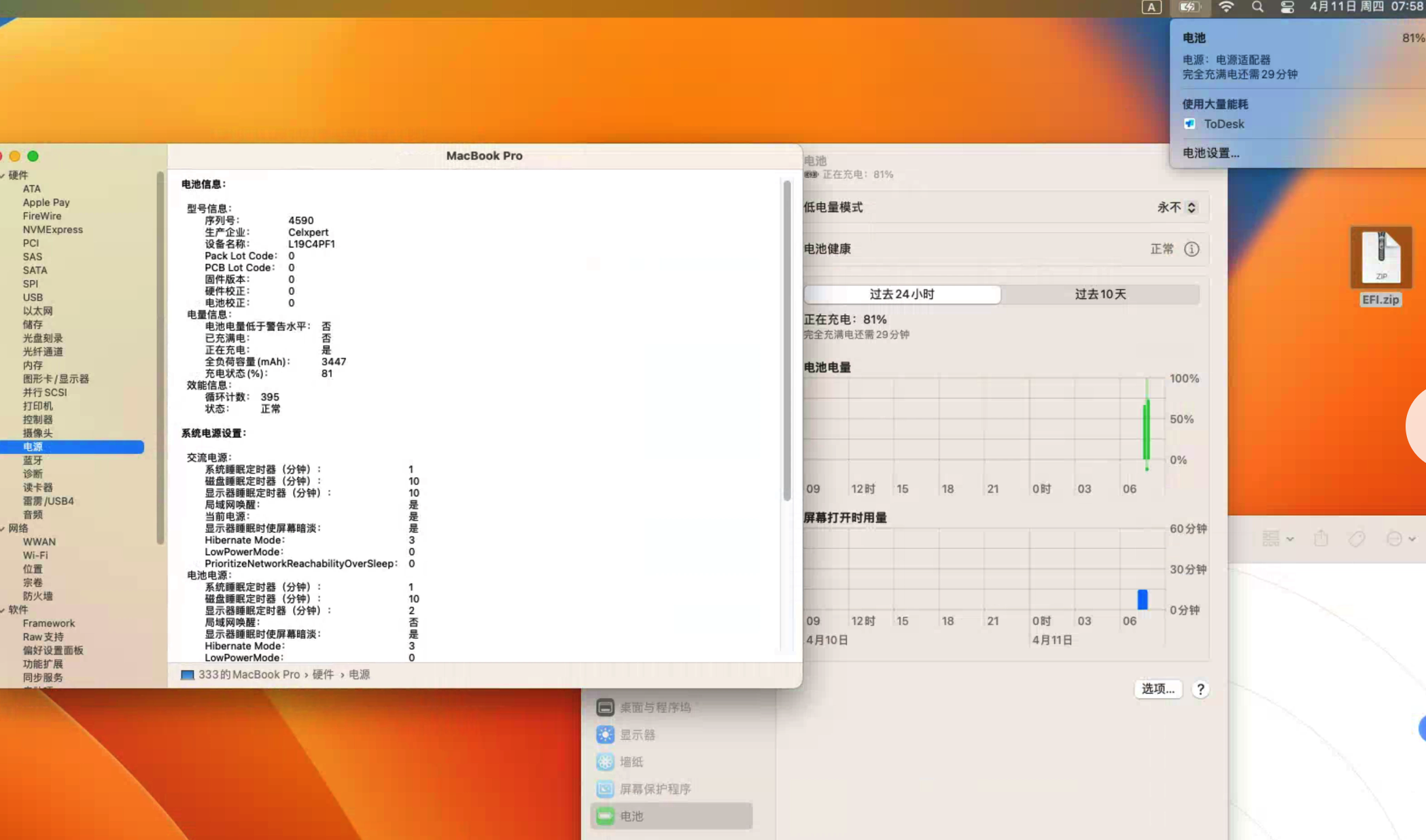
Task: Switch battery history to 过去10天
Action: 1100,294
